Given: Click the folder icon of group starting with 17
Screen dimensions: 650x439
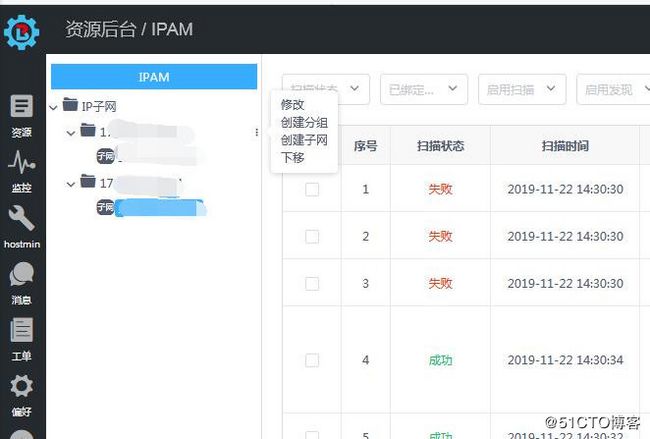Looking at the screenshot, I should [x=88, y=181].
